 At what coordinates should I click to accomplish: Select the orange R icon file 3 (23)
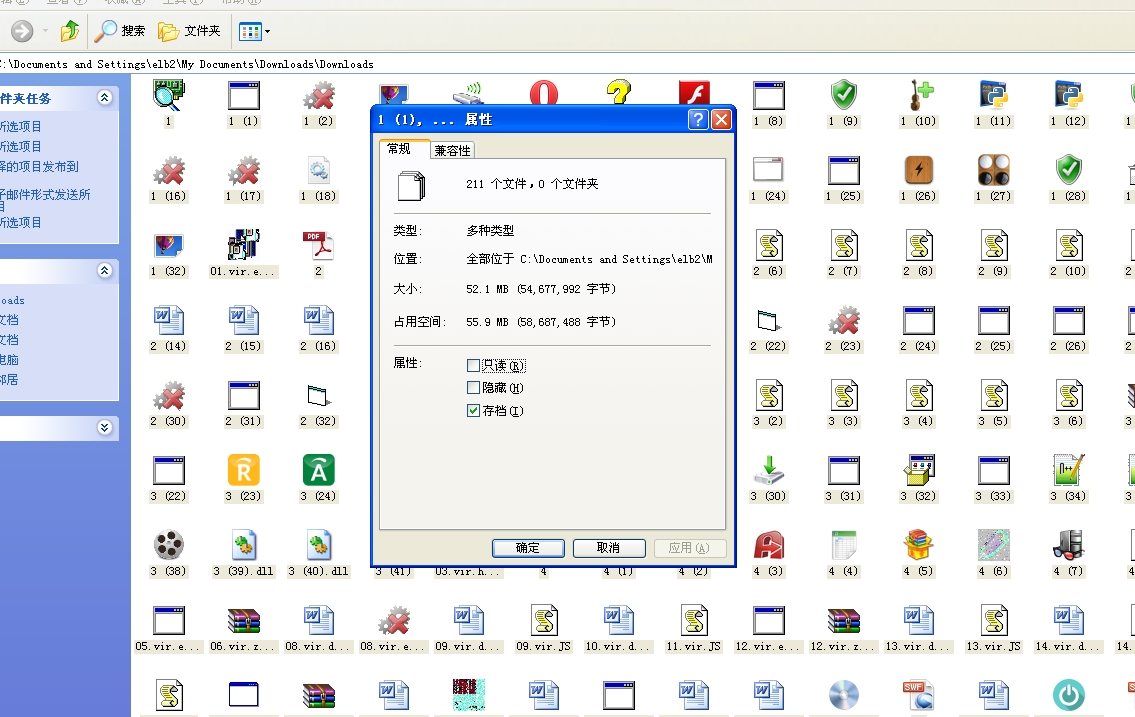pyautogui.click(x=243, y=471)
